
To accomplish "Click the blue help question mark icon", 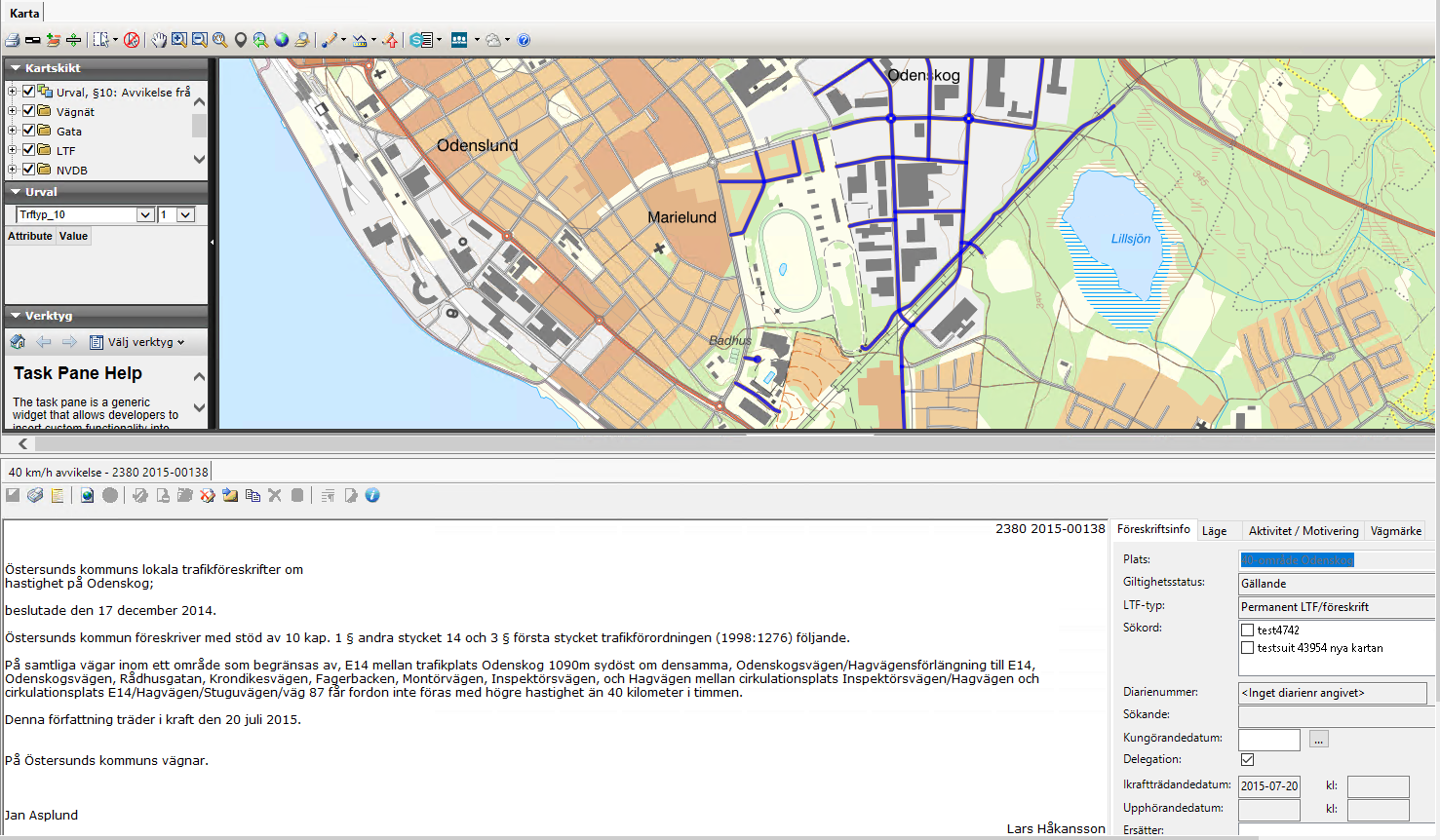I will [x=524, y=40].
